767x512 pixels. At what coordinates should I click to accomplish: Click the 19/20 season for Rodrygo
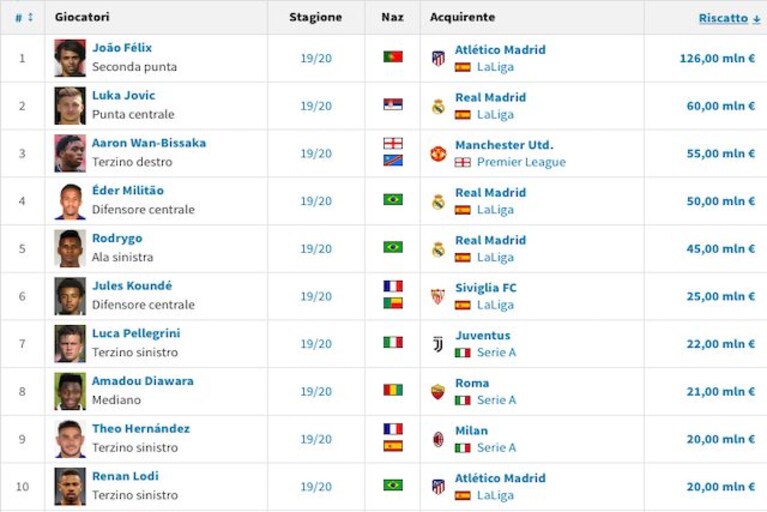(316, 249)
